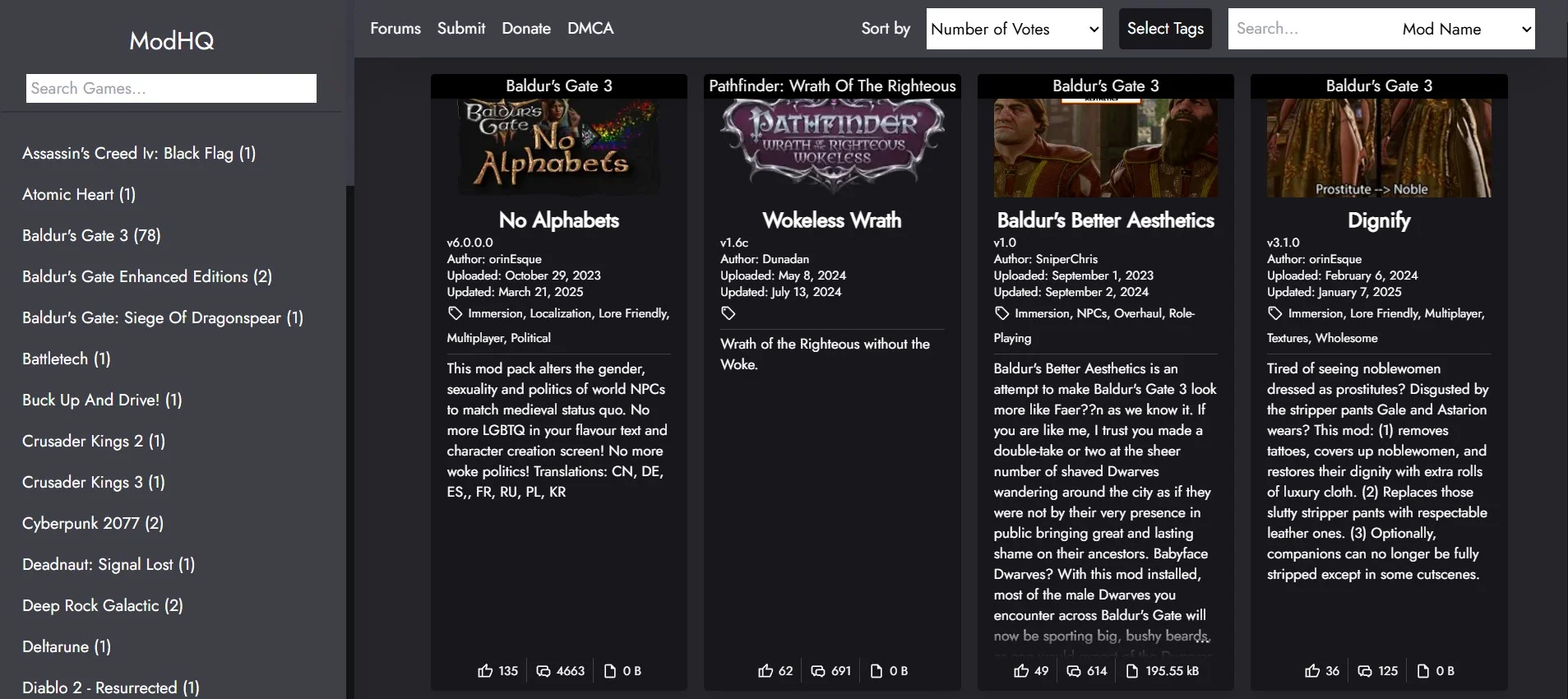Click author name SniperChris

coord(1066,259)
